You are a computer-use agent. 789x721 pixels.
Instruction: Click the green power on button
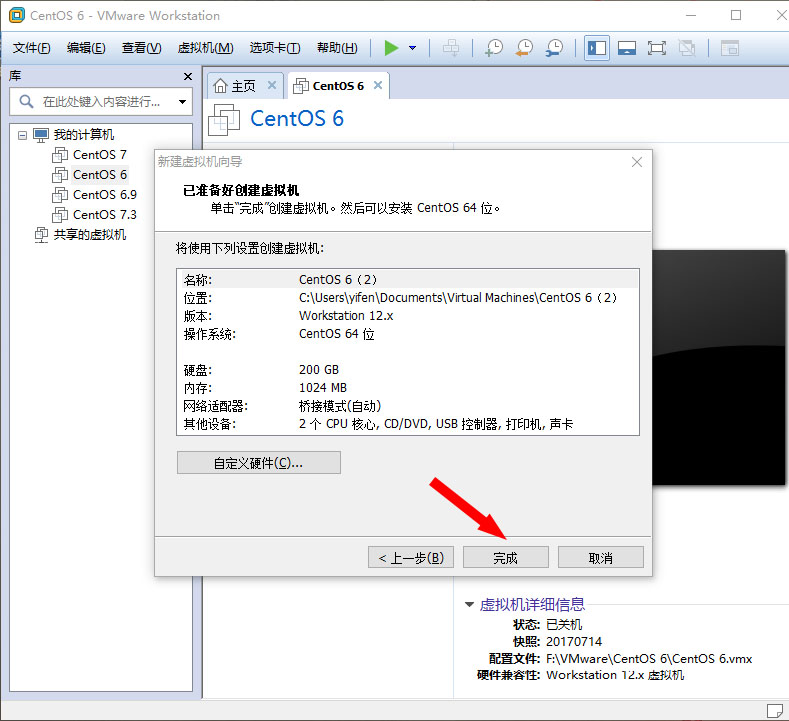tap(391, 48)
